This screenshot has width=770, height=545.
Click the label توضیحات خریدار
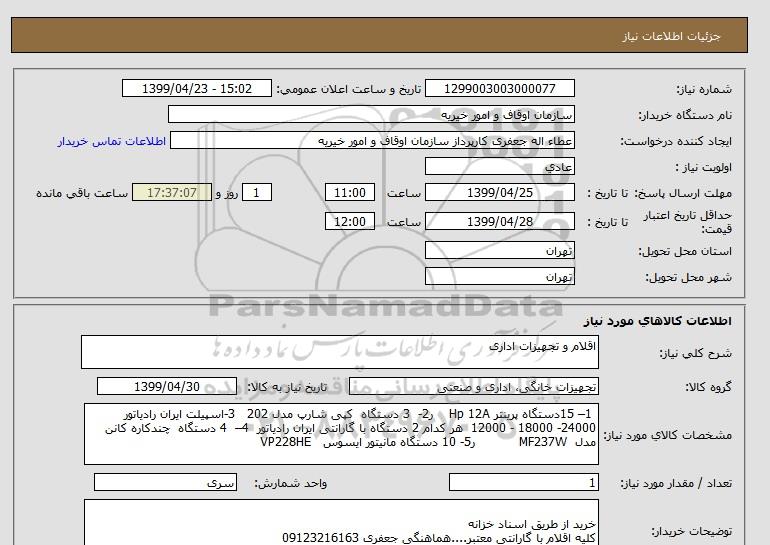(x=691, y=531)
